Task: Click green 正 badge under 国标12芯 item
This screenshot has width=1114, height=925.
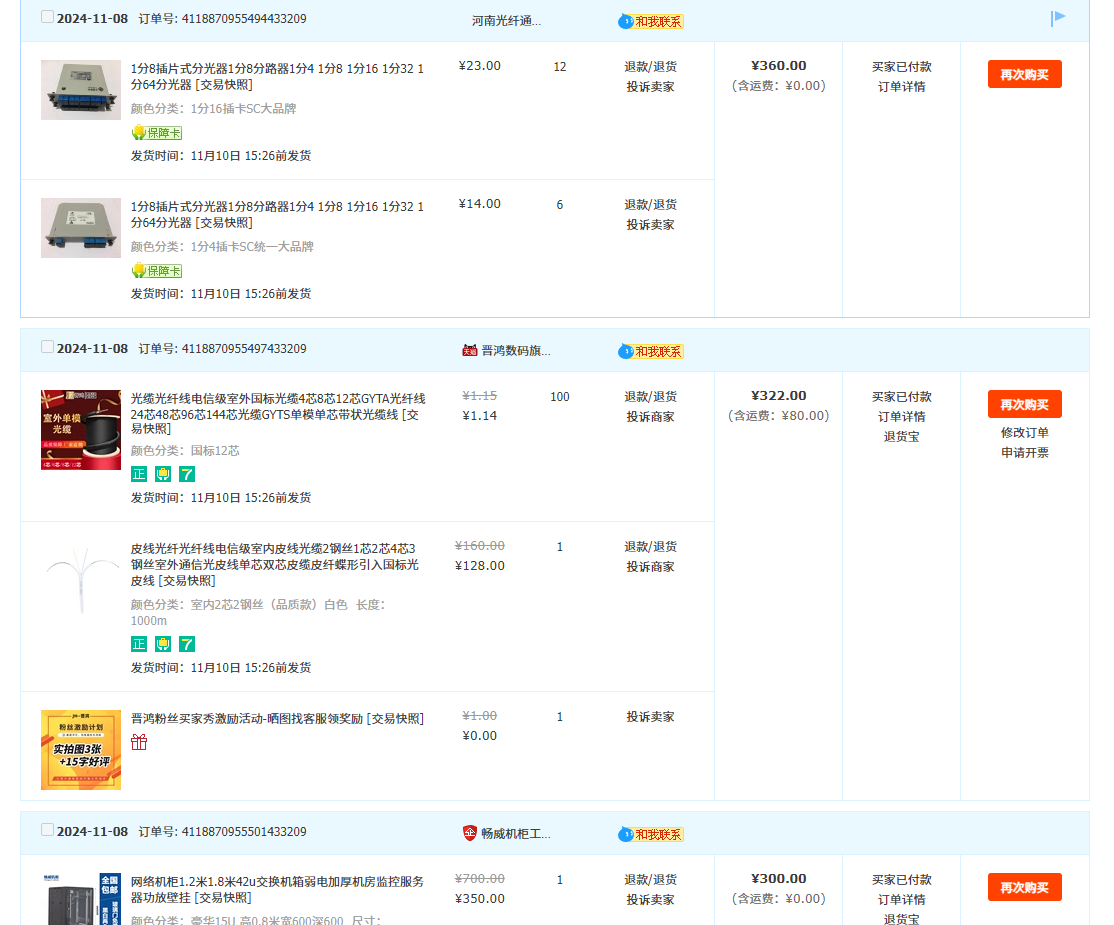Action: click(139, 474)
